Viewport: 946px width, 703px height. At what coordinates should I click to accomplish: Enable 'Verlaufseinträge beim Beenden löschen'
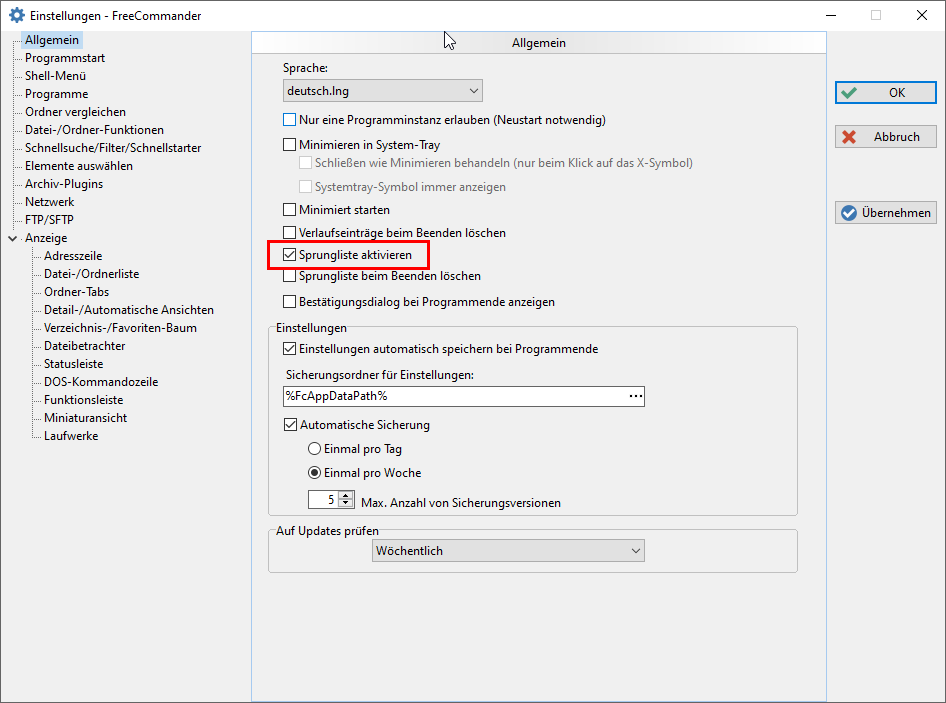click(x=290, y=232)
